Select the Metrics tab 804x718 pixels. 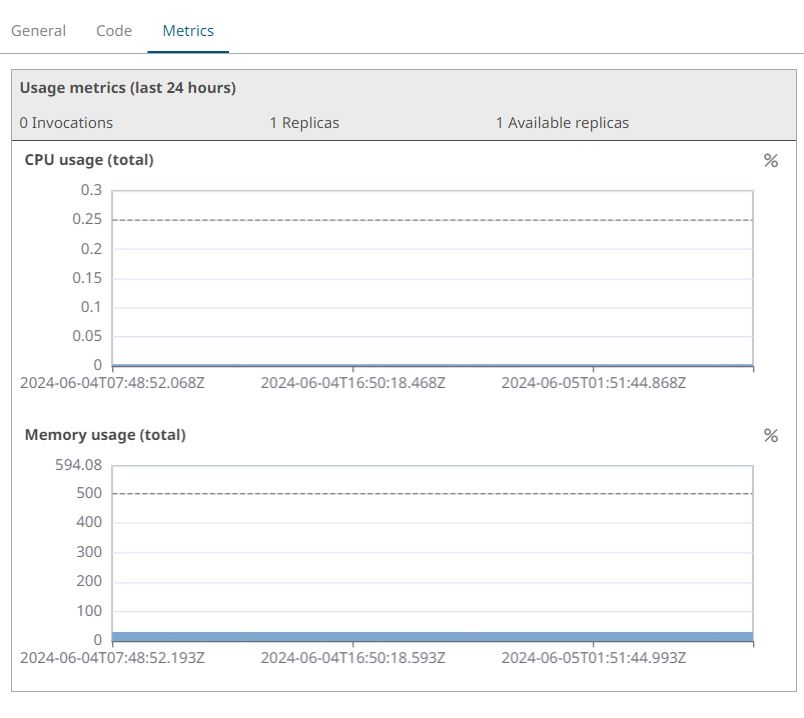click(188, 31)
